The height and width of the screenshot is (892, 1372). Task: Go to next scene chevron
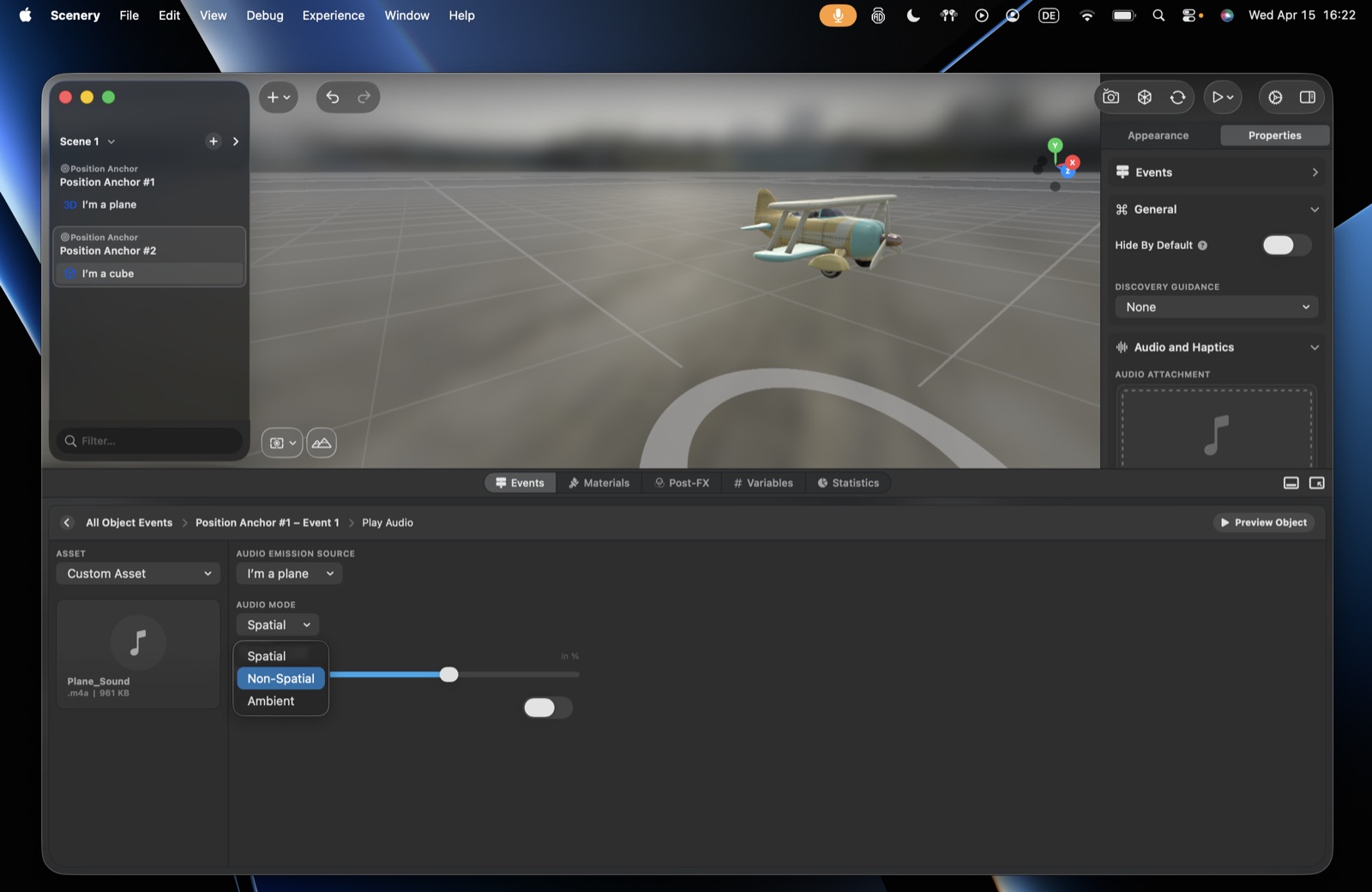click(x=236, y=142)
